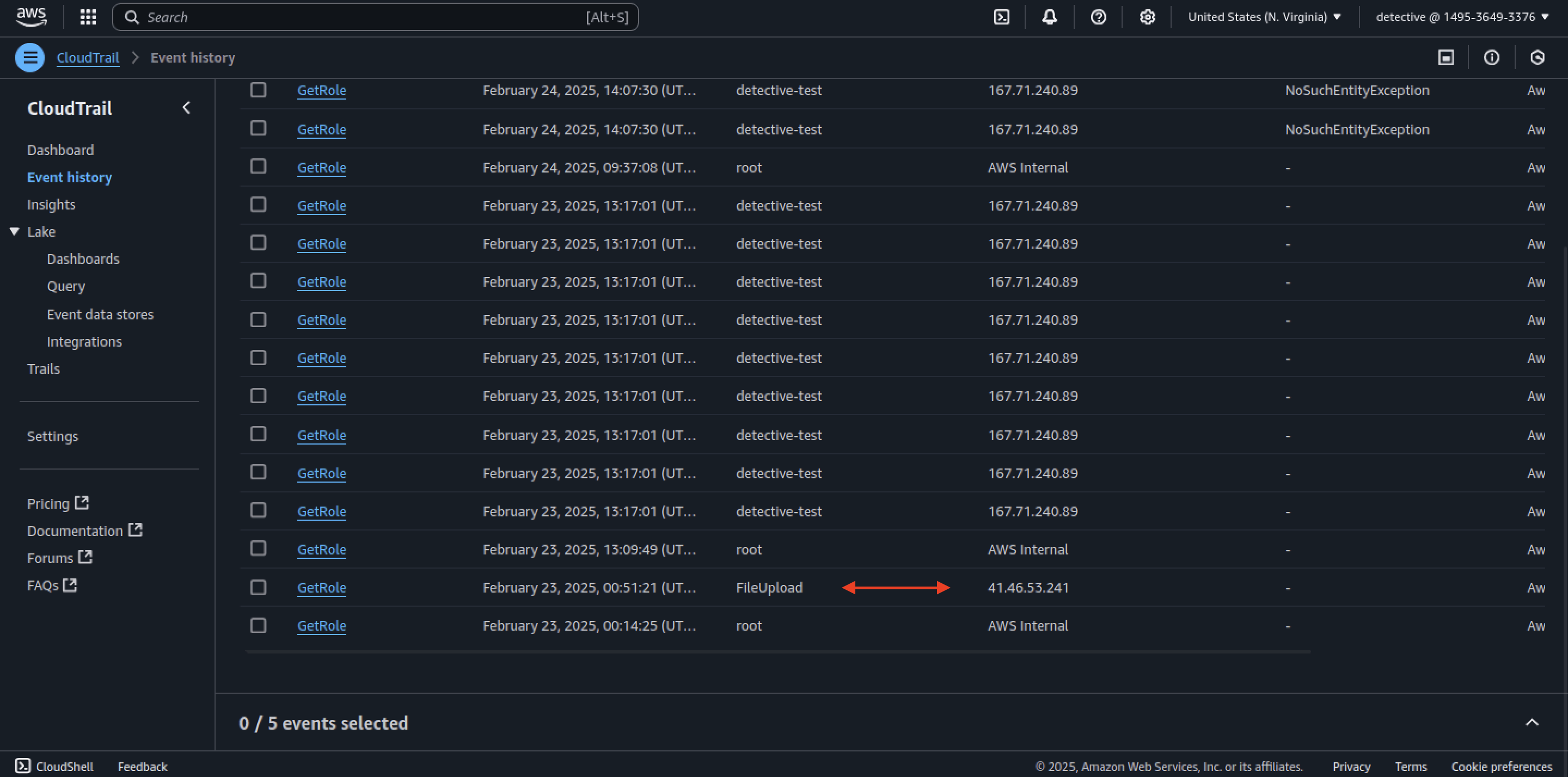Open the notifications bell
Viewport: 1568px width, 777px height.
click(1049, 17)
